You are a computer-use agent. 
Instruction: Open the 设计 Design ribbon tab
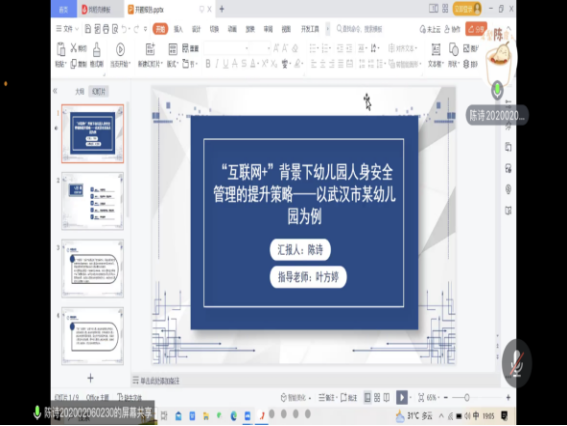click(x=196, y=29)
